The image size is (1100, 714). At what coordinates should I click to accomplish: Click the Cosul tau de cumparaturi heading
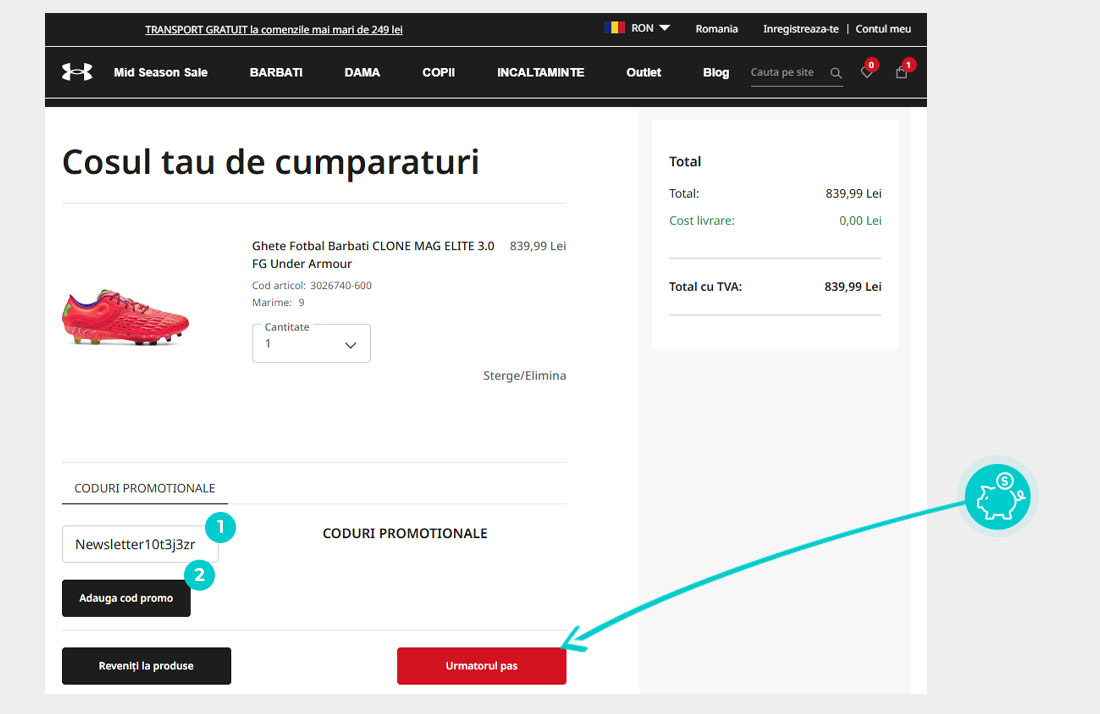(271, 163)
